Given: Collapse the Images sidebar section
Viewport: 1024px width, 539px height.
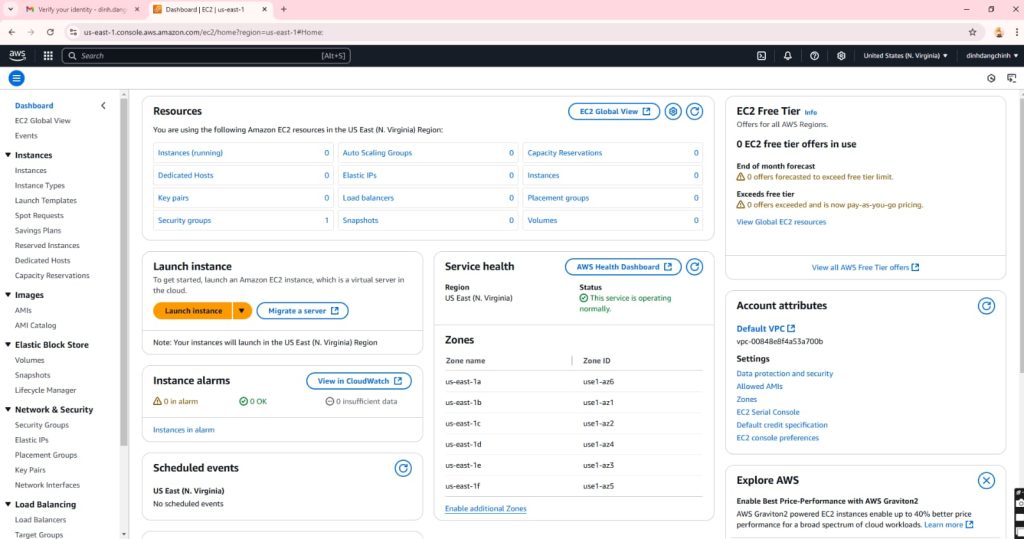Looking at the screenshot, I should (8, 295).
